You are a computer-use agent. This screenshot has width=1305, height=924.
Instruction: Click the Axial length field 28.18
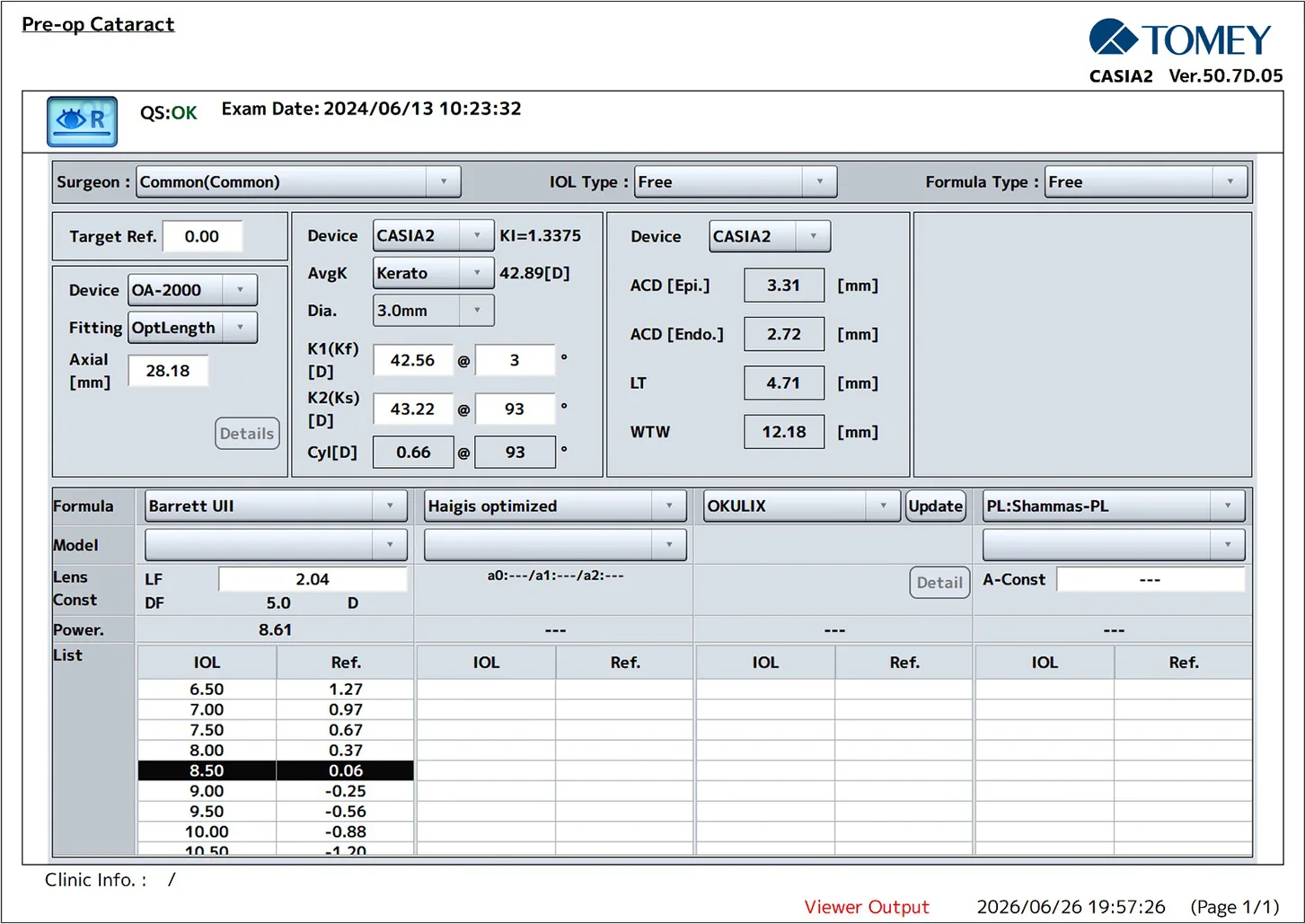tap(168, 370)
